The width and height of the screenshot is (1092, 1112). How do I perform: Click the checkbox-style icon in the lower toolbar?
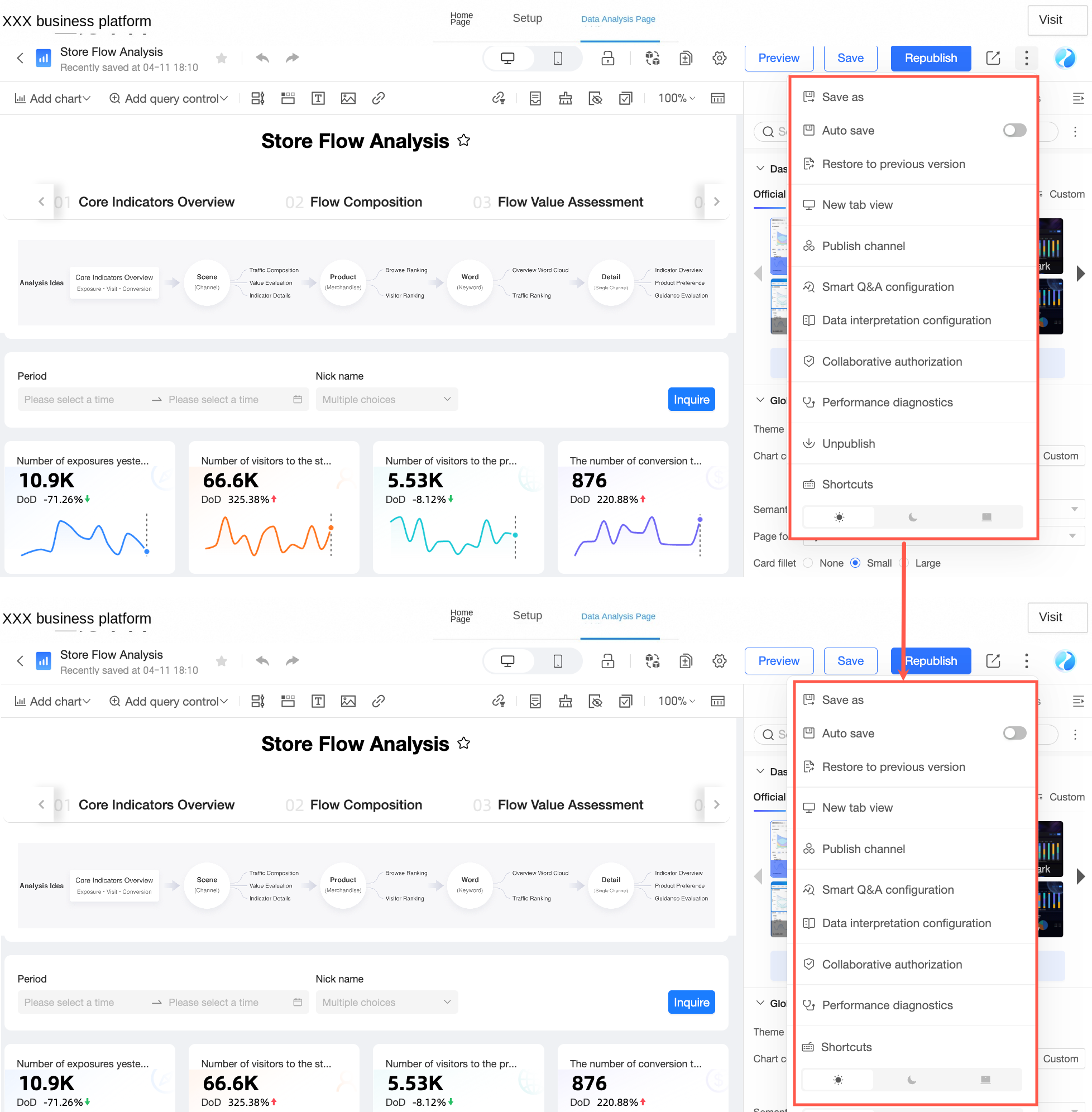point(625,701)
